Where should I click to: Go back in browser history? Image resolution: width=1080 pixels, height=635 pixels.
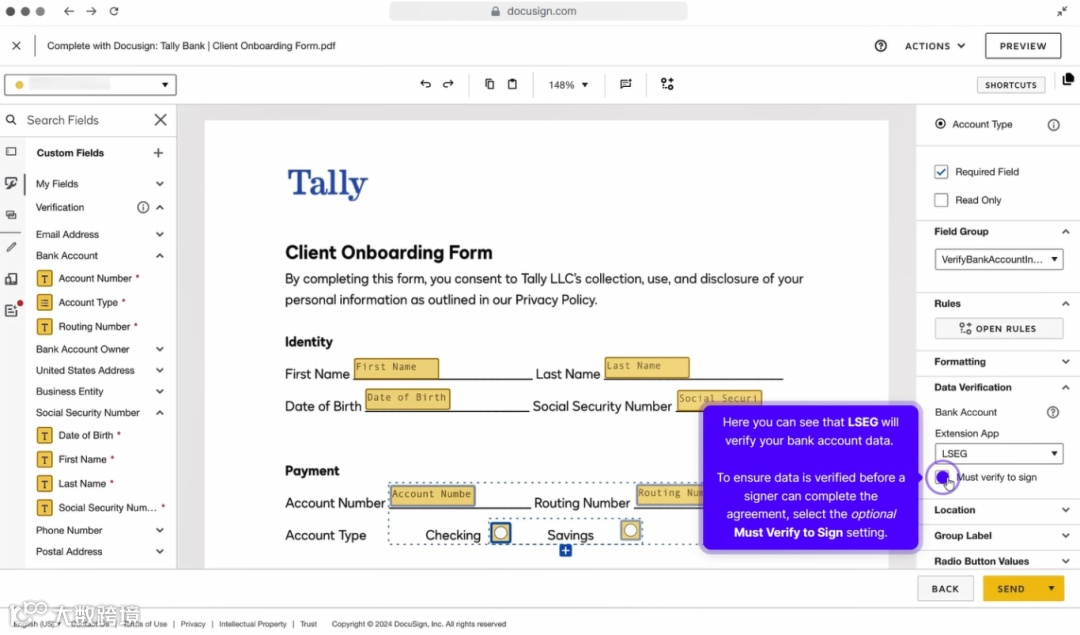pos(69,11)
